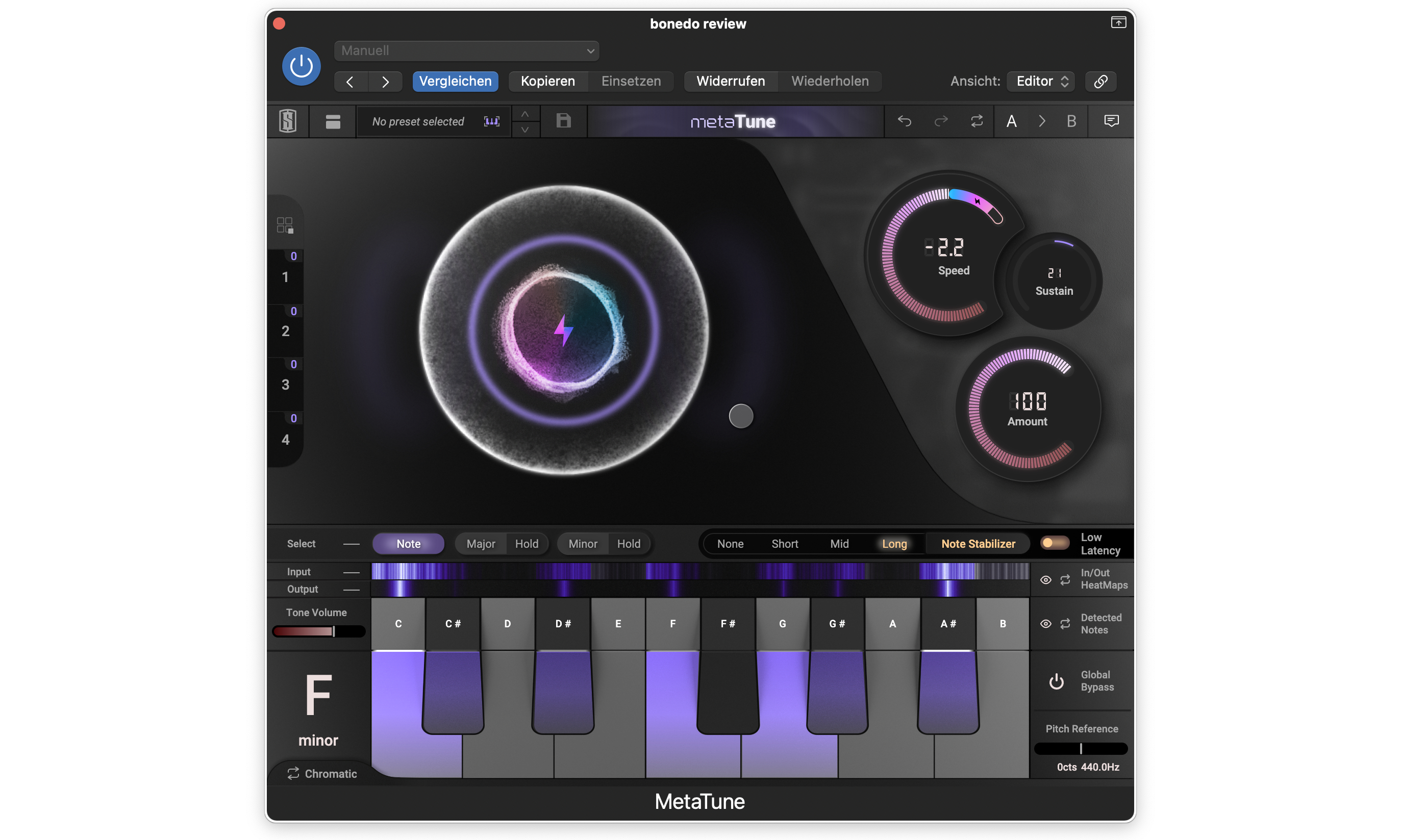Toggle the Low Latency switch

pyautogui.click(x=1055, y=543)
